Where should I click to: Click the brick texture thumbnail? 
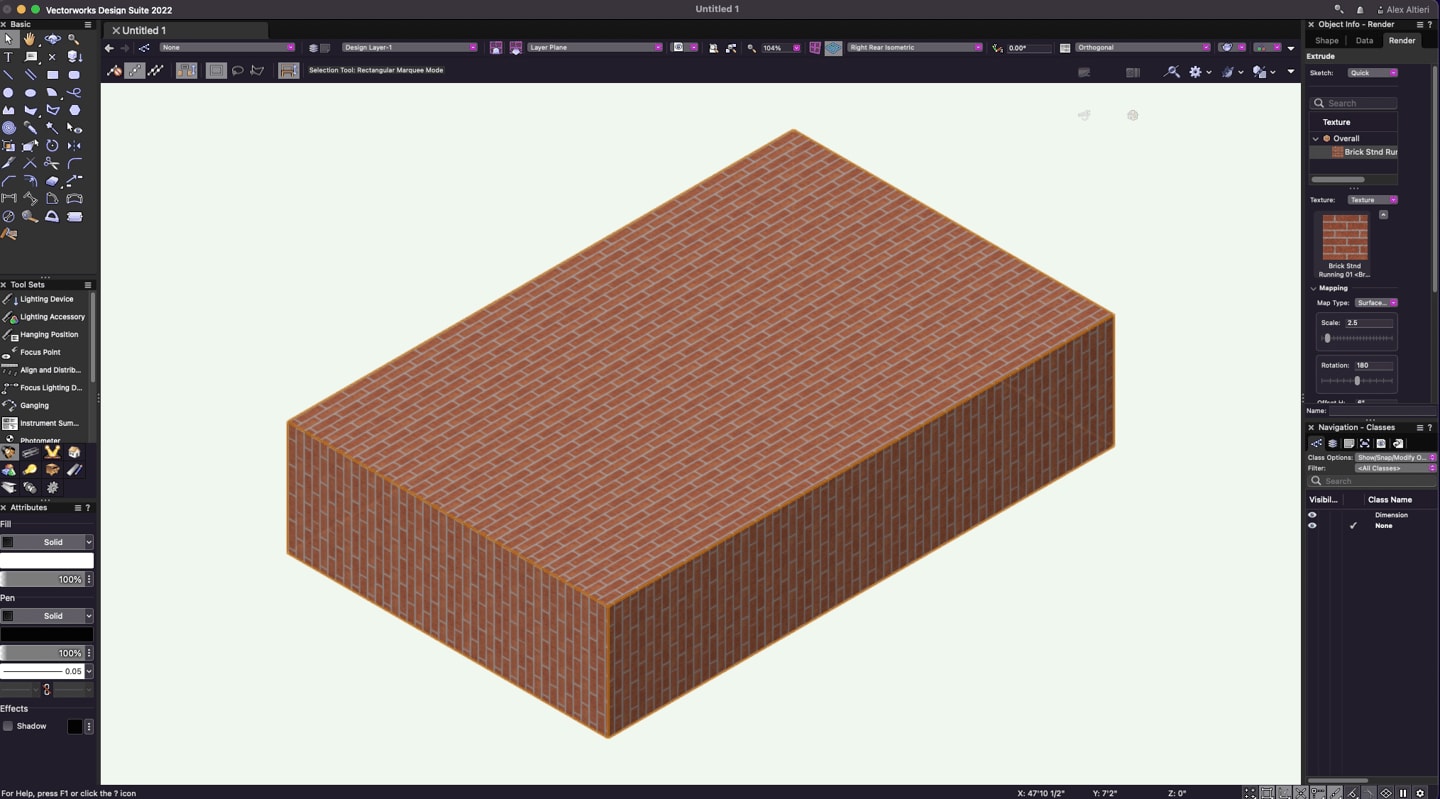(1345, 237)
